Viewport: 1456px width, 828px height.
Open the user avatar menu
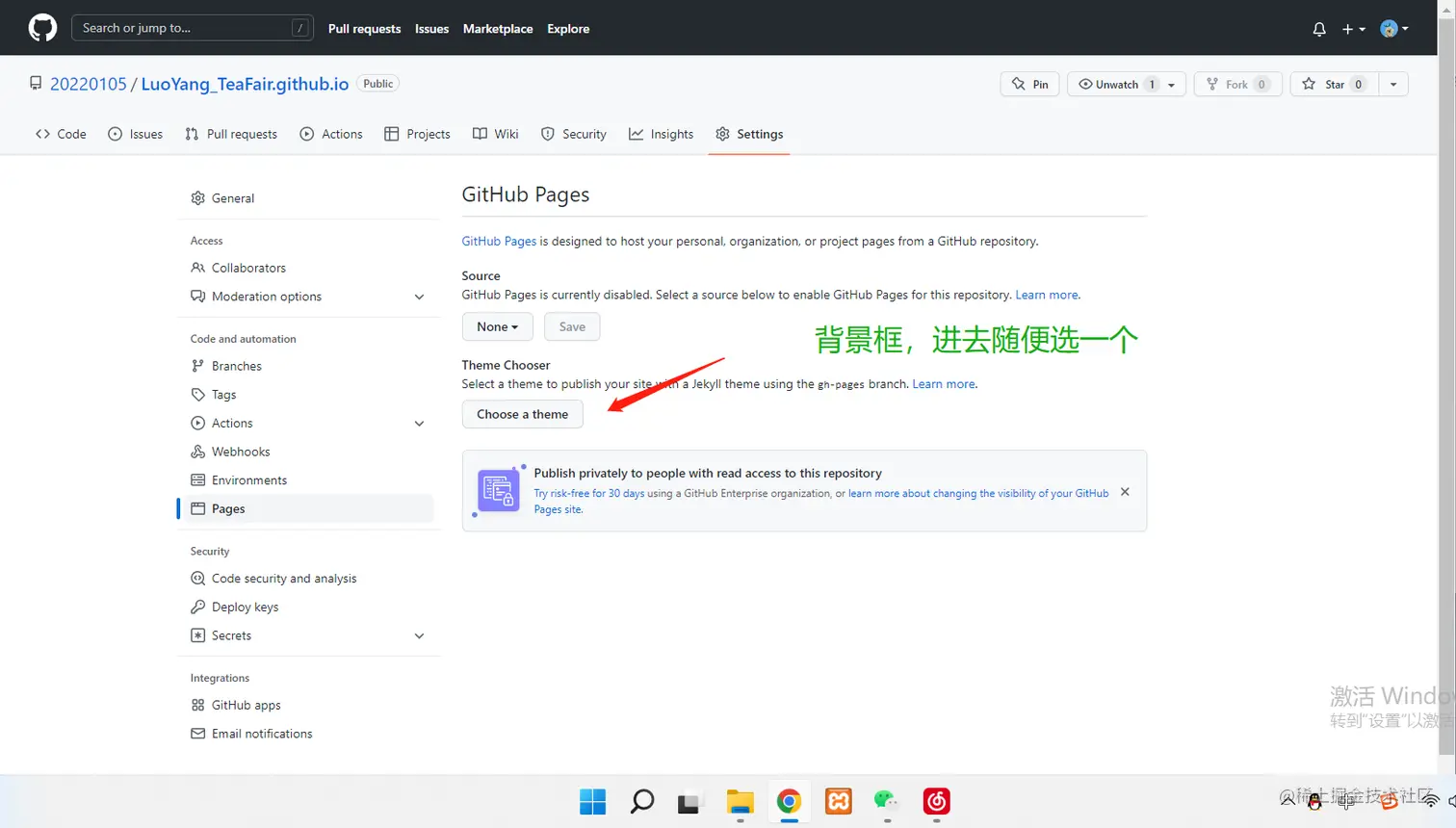pyautogui.click(x=1394, y=29)
